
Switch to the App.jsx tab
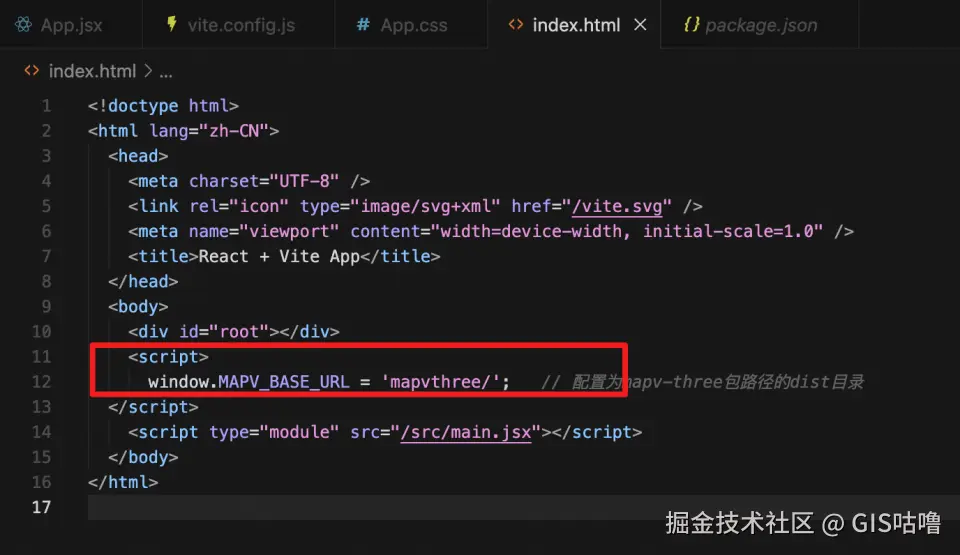coord(71,25)
